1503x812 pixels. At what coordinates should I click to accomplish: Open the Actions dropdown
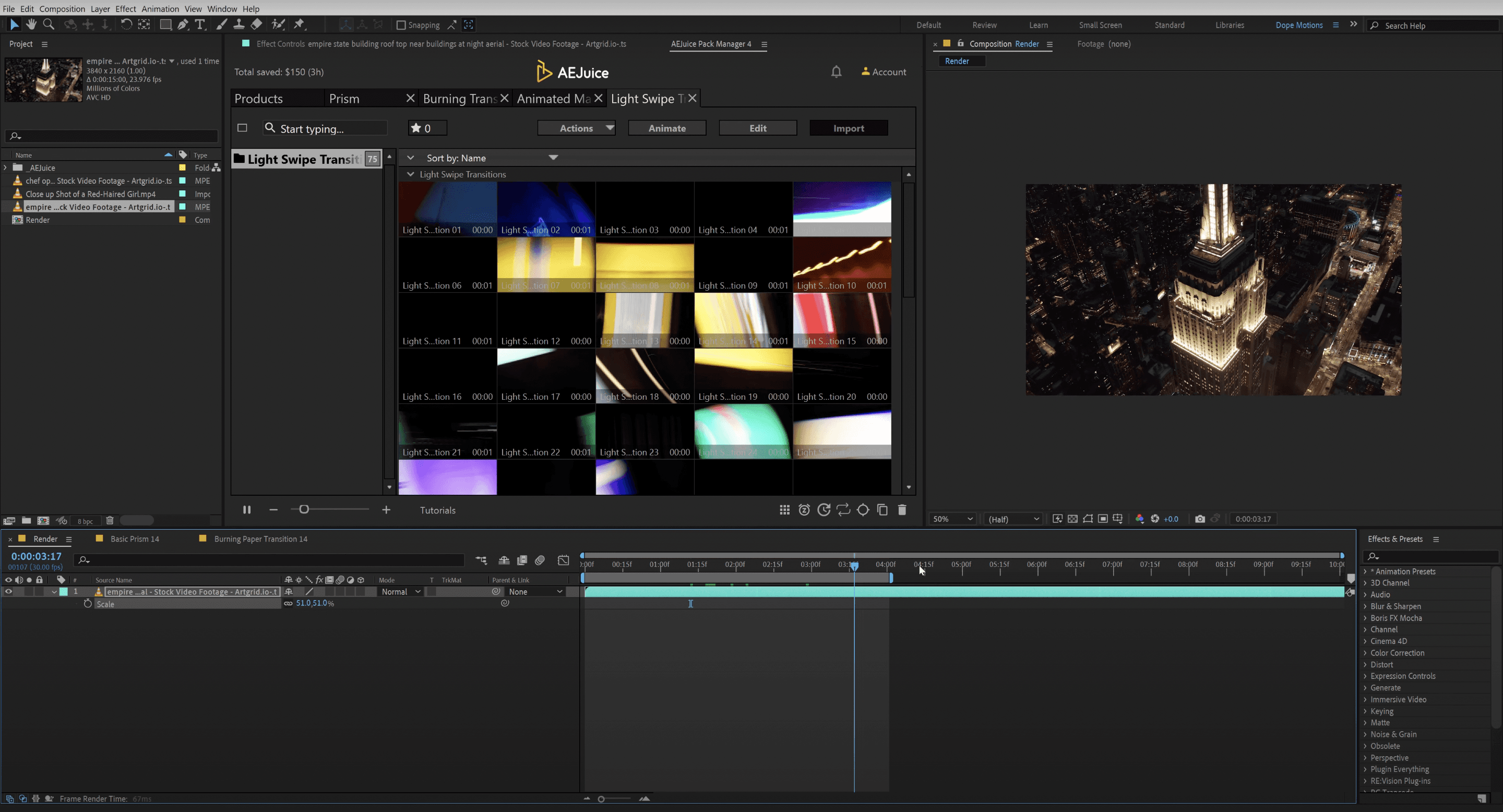pos(577,128)
